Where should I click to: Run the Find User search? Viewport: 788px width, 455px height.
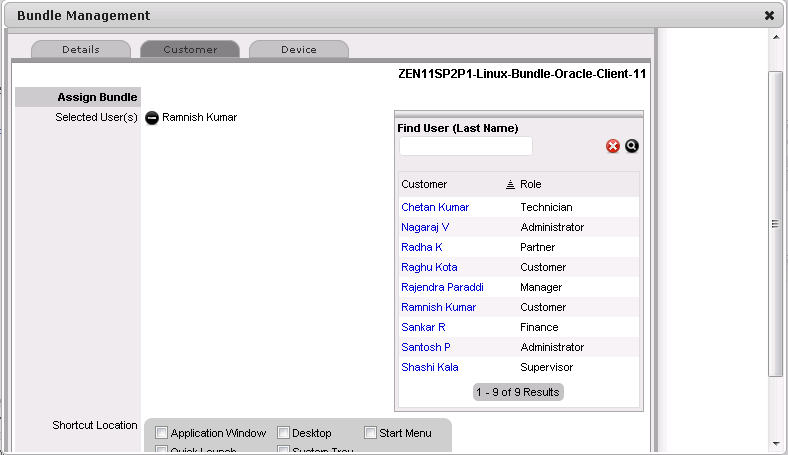tap(632, 146)
